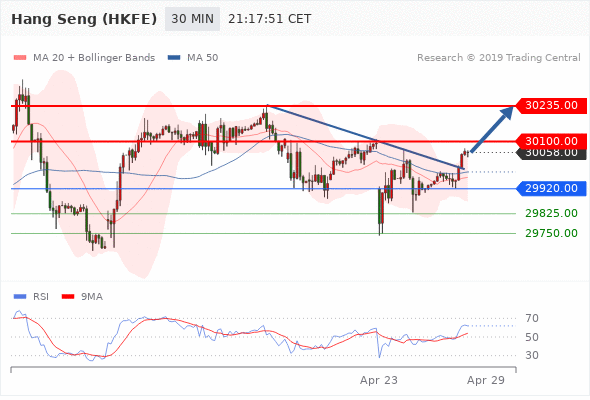This screenshot has height=400, width=590.
Task: Click the red 9MA legend swatch
Action: pos(68,297)
